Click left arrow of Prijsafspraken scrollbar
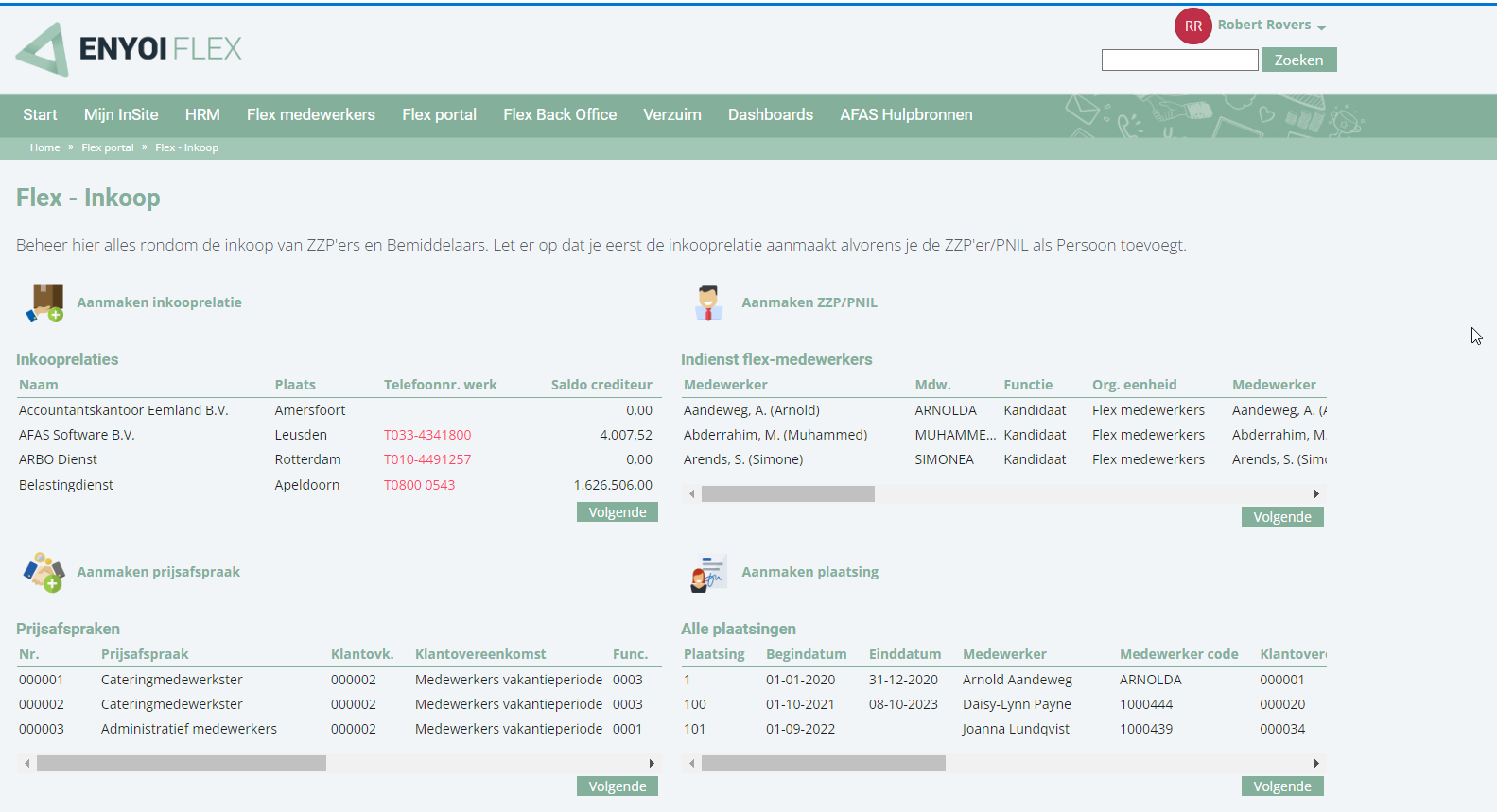The width and height of the screenshot is (1497, 812). tap(27, 763)
